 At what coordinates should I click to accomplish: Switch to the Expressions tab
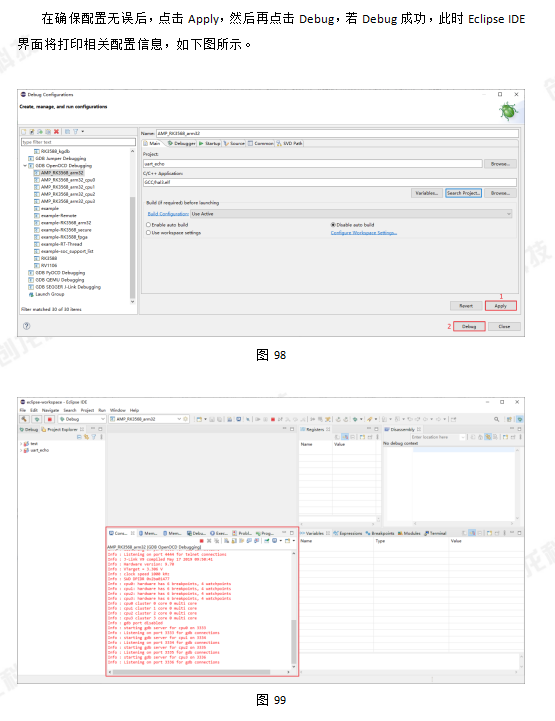click(x=348, y=533)
